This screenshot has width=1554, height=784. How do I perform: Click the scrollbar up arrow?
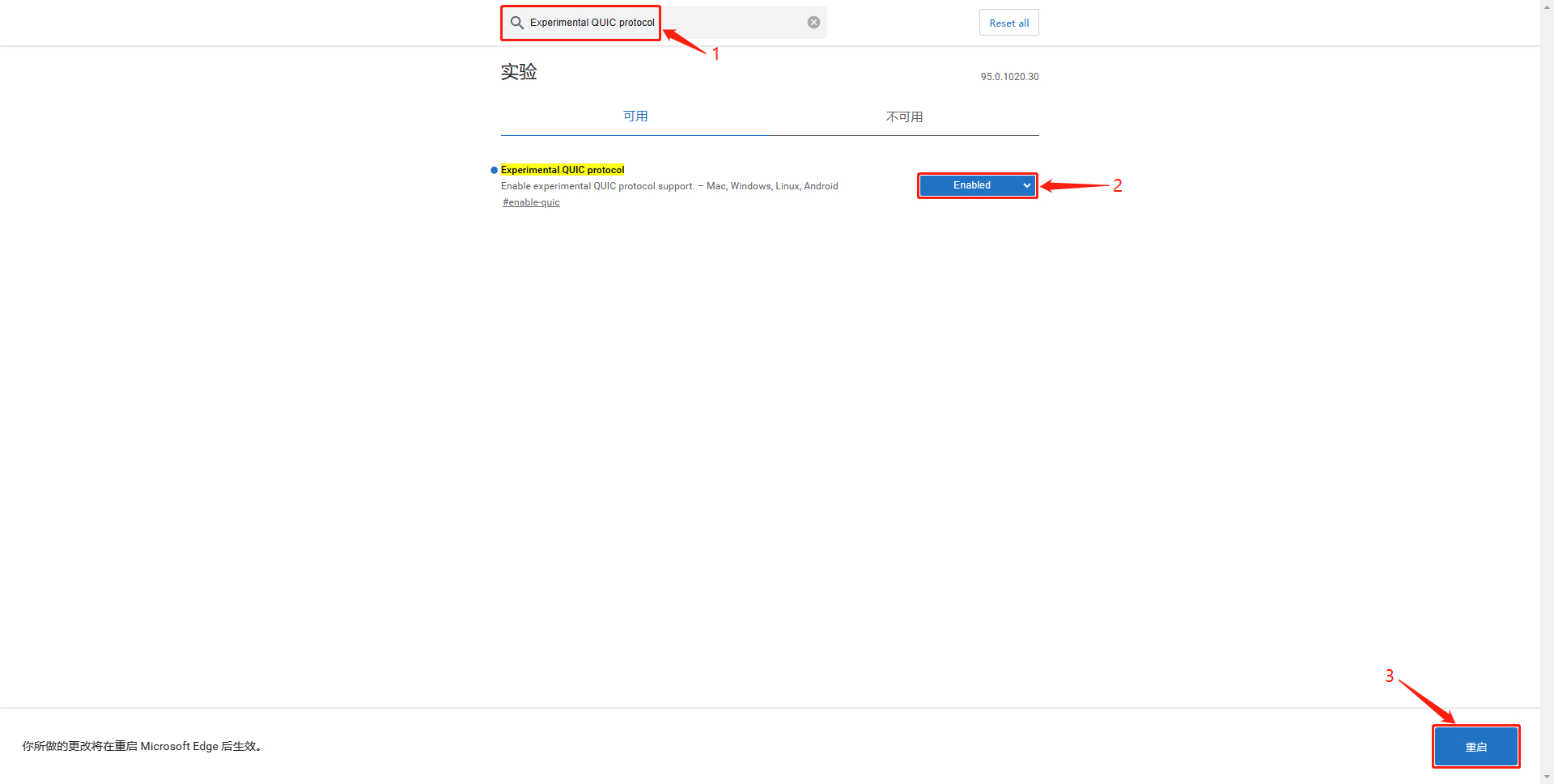click(1547, 6)
